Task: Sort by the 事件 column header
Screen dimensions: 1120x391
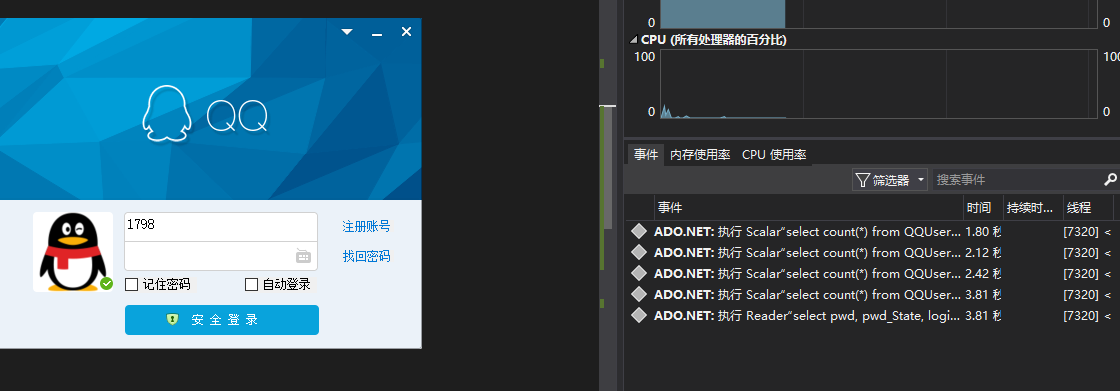Action: (x=809, y=208)
